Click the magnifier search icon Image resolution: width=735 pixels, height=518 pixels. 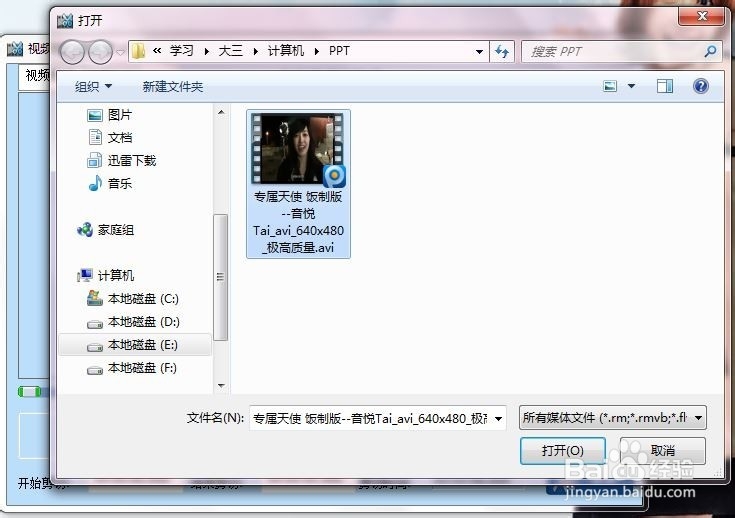tap(711, 51)
